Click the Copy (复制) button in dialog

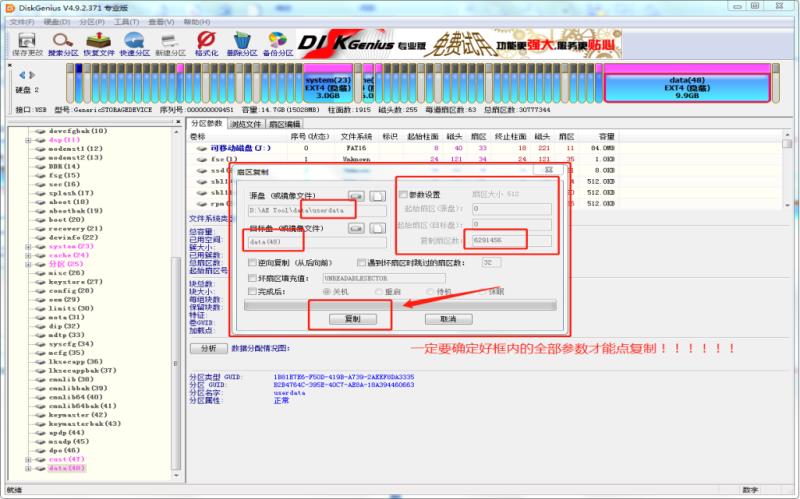tap(353, 319)
